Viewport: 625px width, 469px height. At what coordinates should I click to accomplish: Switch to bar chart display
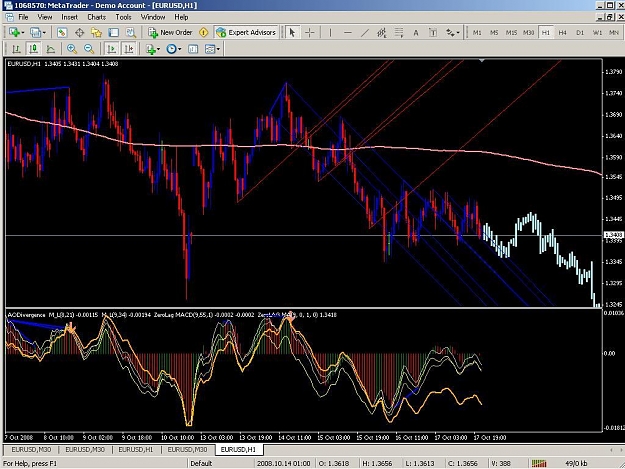pos(16,49)
